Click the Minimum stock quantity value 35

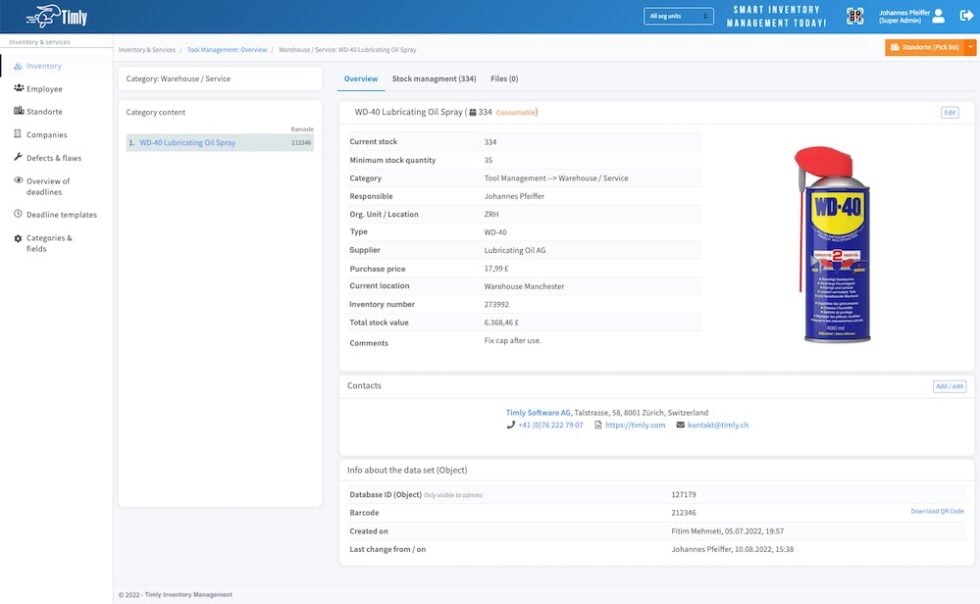click(x=488, y=160)
